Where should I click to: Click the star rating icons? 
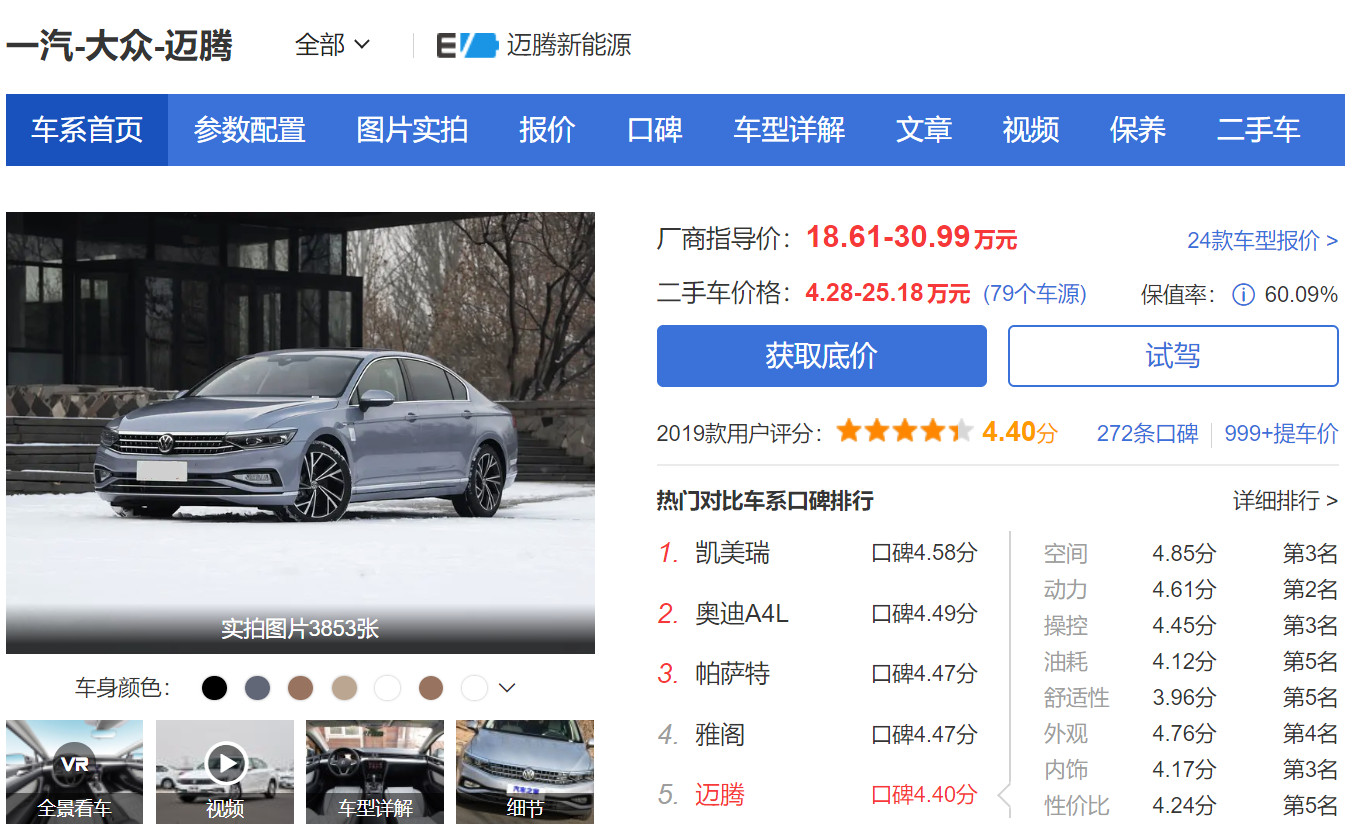(x=905, y=432)
